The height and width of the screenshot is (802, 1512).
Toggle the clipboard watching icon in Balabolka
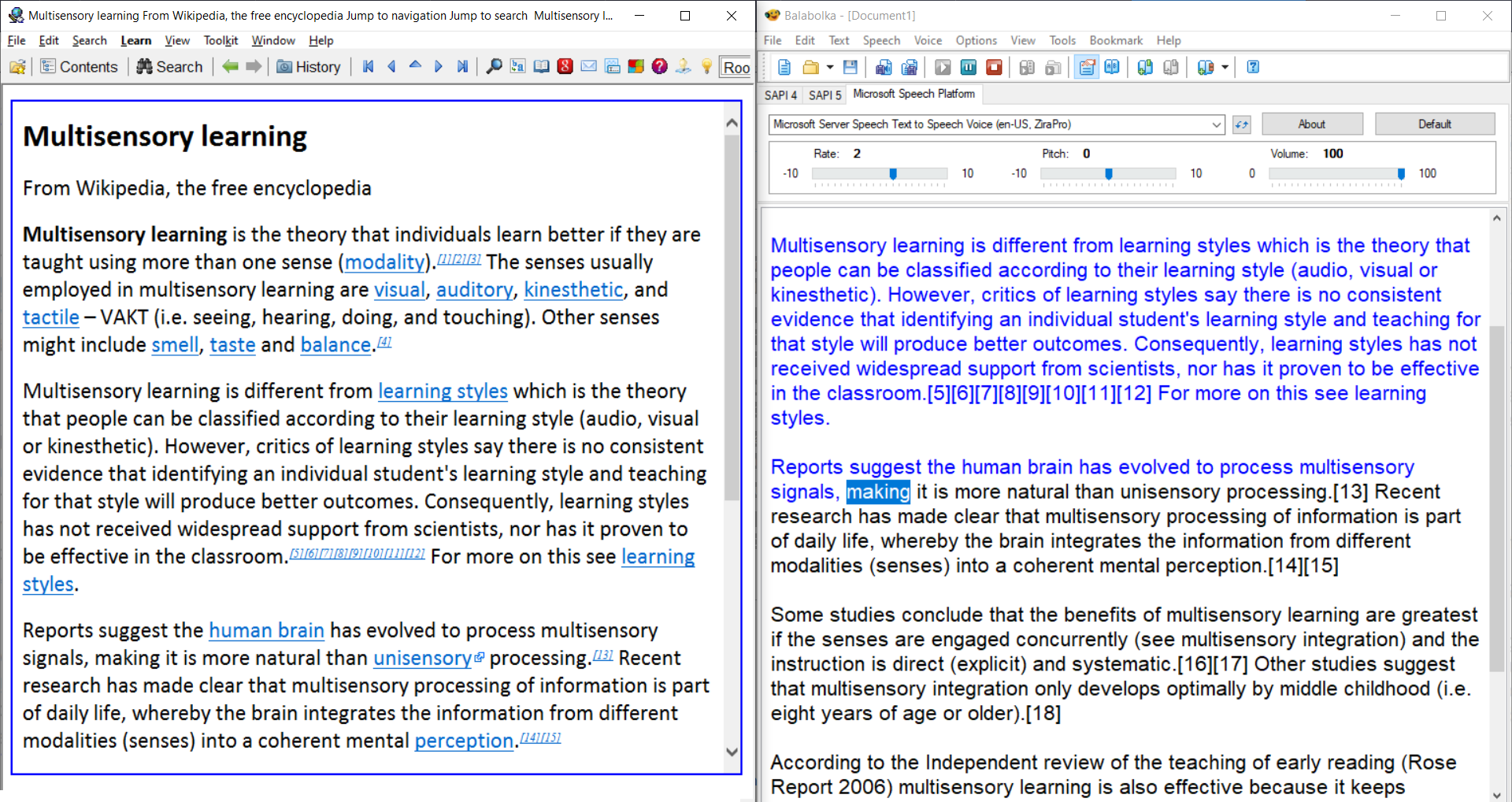click(1087, 67)
